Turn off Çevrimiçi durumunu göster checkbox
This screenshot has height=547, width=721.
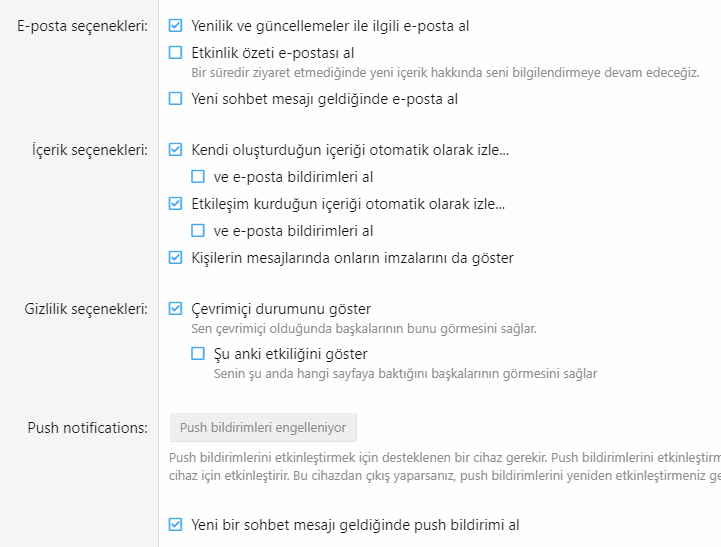176,309
